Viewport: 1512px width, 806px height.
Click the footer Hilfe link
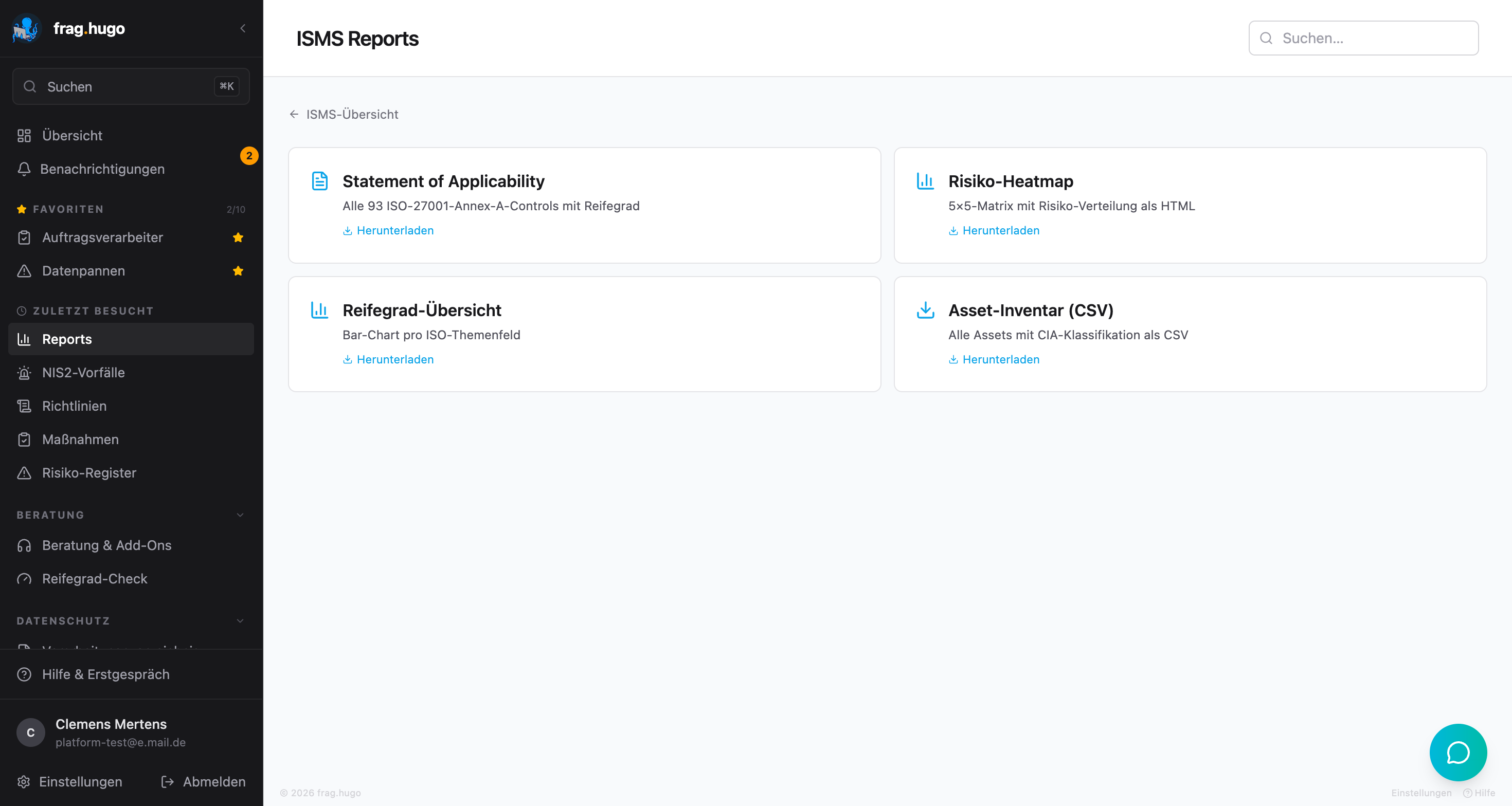(x=1479, y=793)
